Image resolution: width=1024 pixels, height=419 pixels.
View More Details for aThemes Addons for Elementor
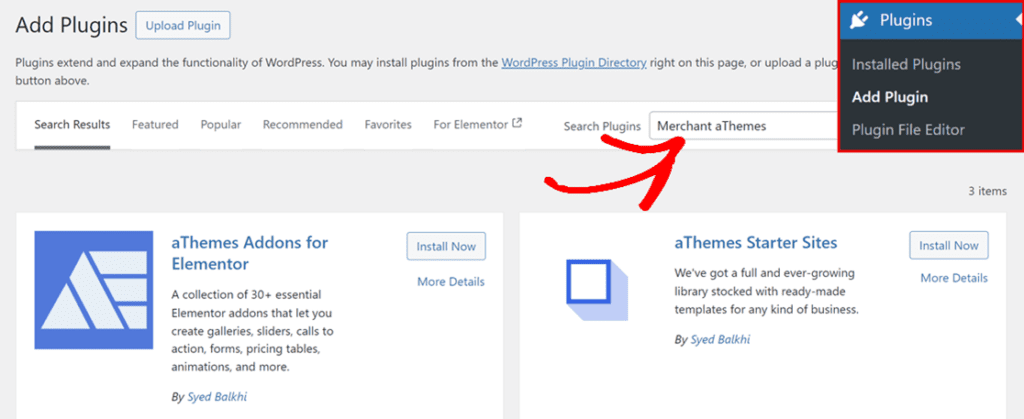[450, 282]
